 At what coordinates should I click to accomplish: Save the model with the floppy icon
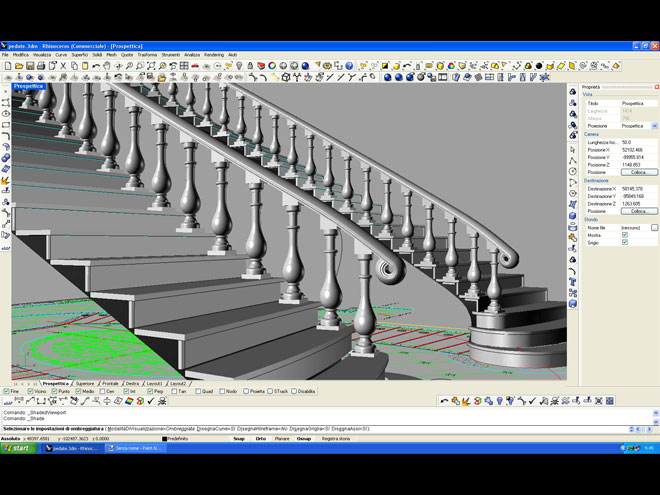30,66
